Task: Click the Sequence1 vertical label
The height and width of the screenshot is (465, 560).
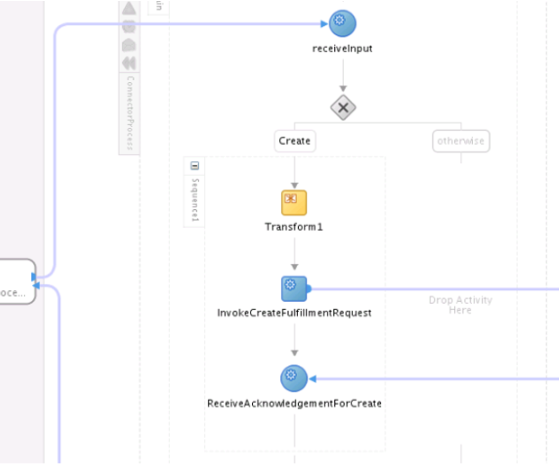Action: click(195, 200)
